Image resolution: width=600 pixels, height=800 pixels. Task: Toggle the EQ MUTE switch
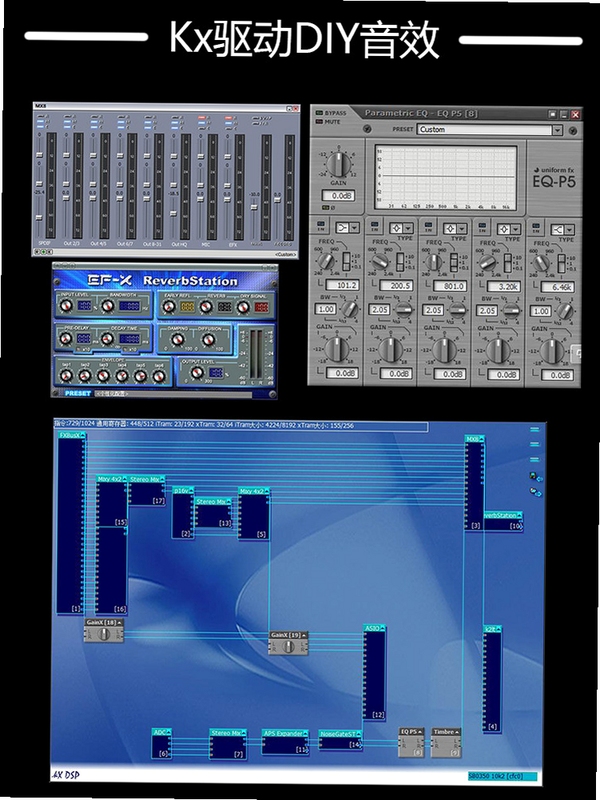[x=320, y=122]
